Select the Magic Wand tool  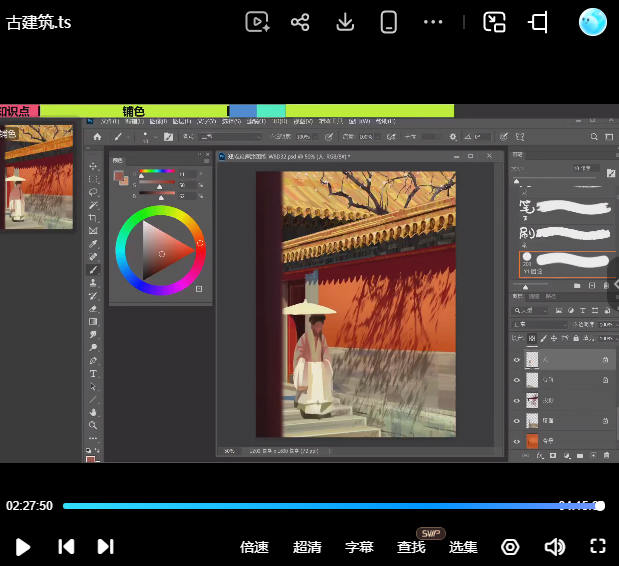[x=93, y=205]
